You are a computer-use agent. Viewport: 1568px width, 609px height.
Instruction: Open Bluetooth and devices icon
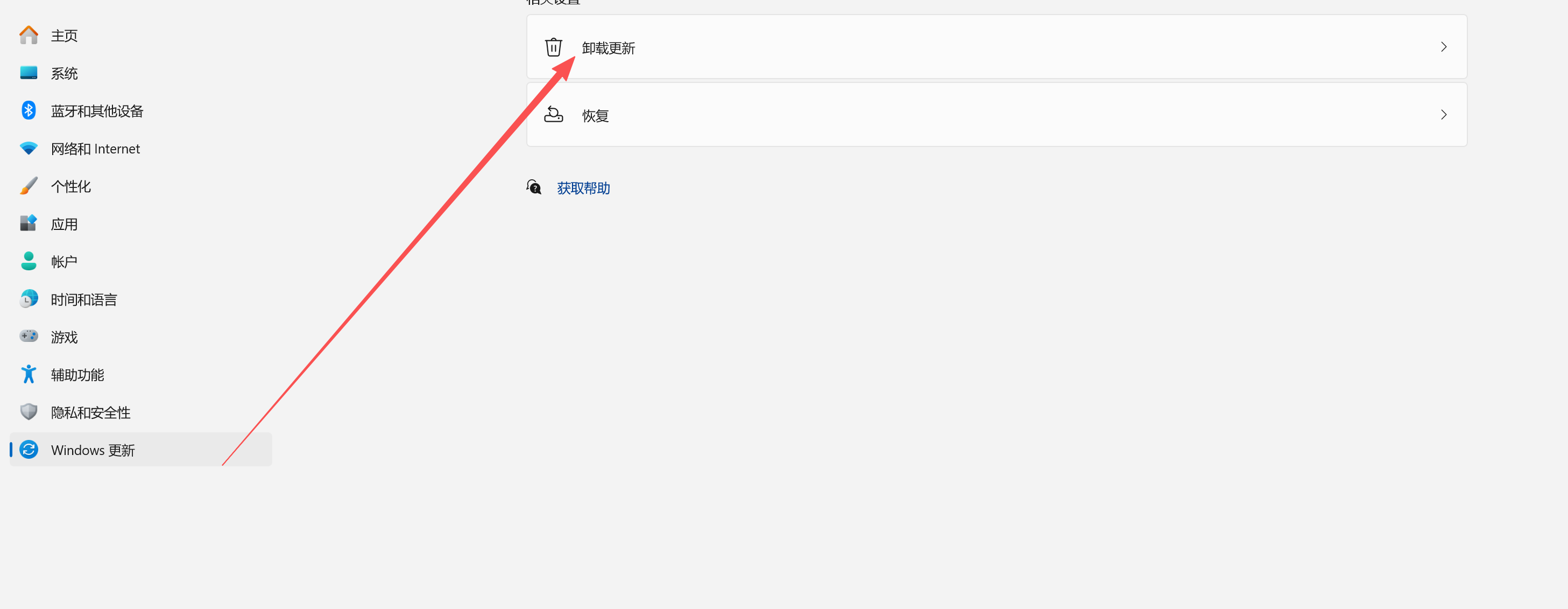click(29, 110)
